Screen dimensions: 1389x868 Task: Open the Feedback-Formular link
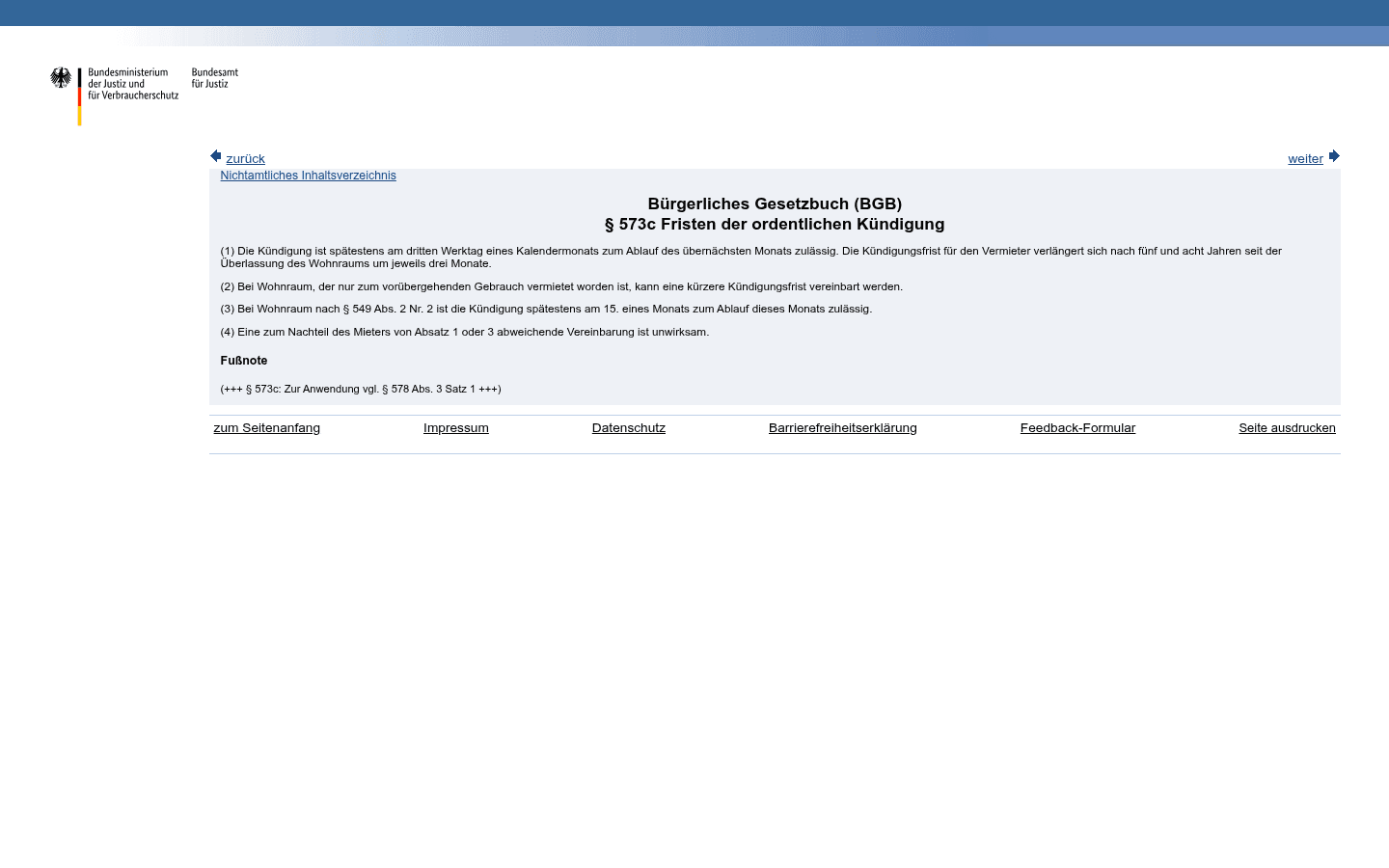[1077, 428]
